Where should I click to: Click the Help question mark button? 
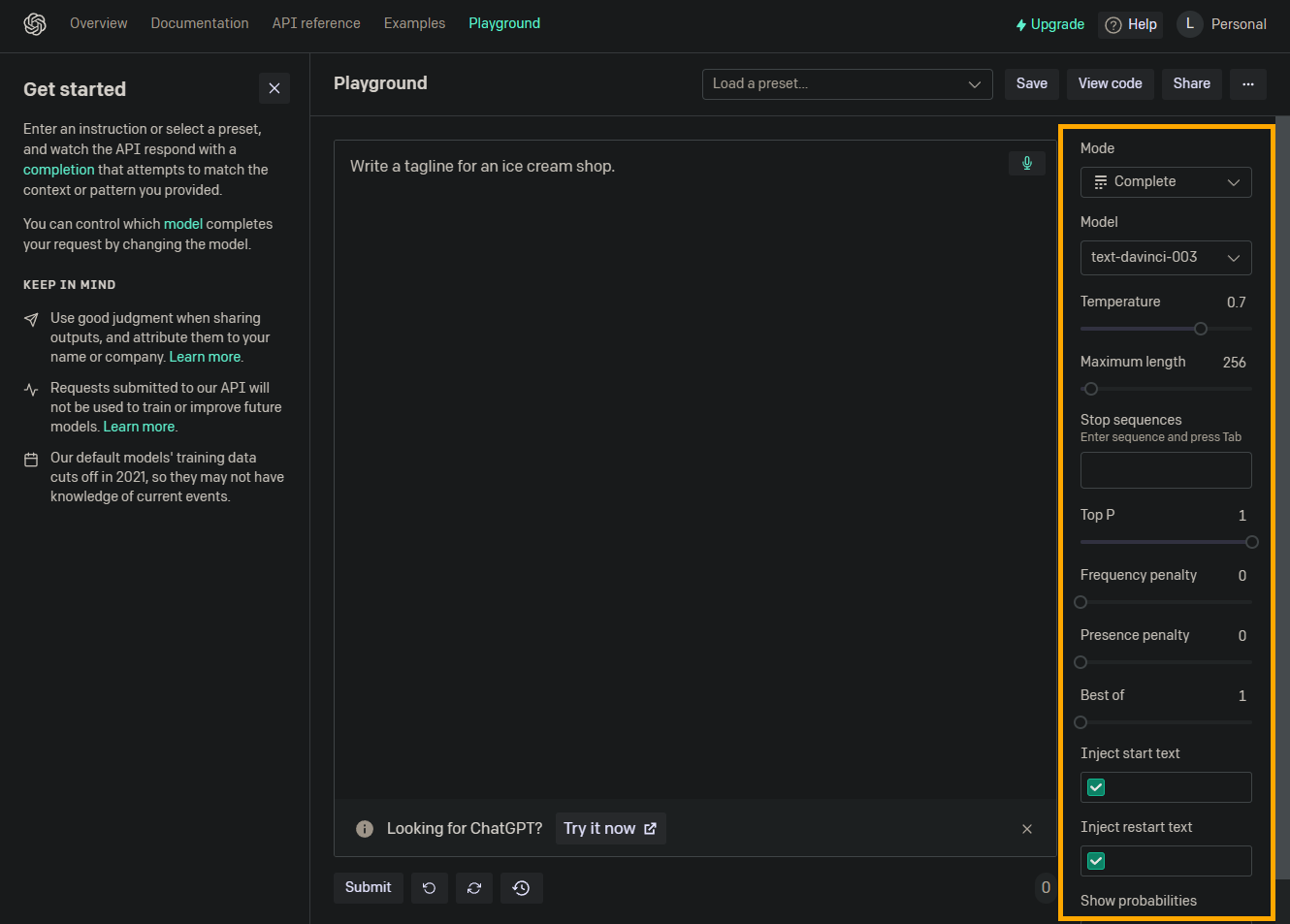(1130, 24)
